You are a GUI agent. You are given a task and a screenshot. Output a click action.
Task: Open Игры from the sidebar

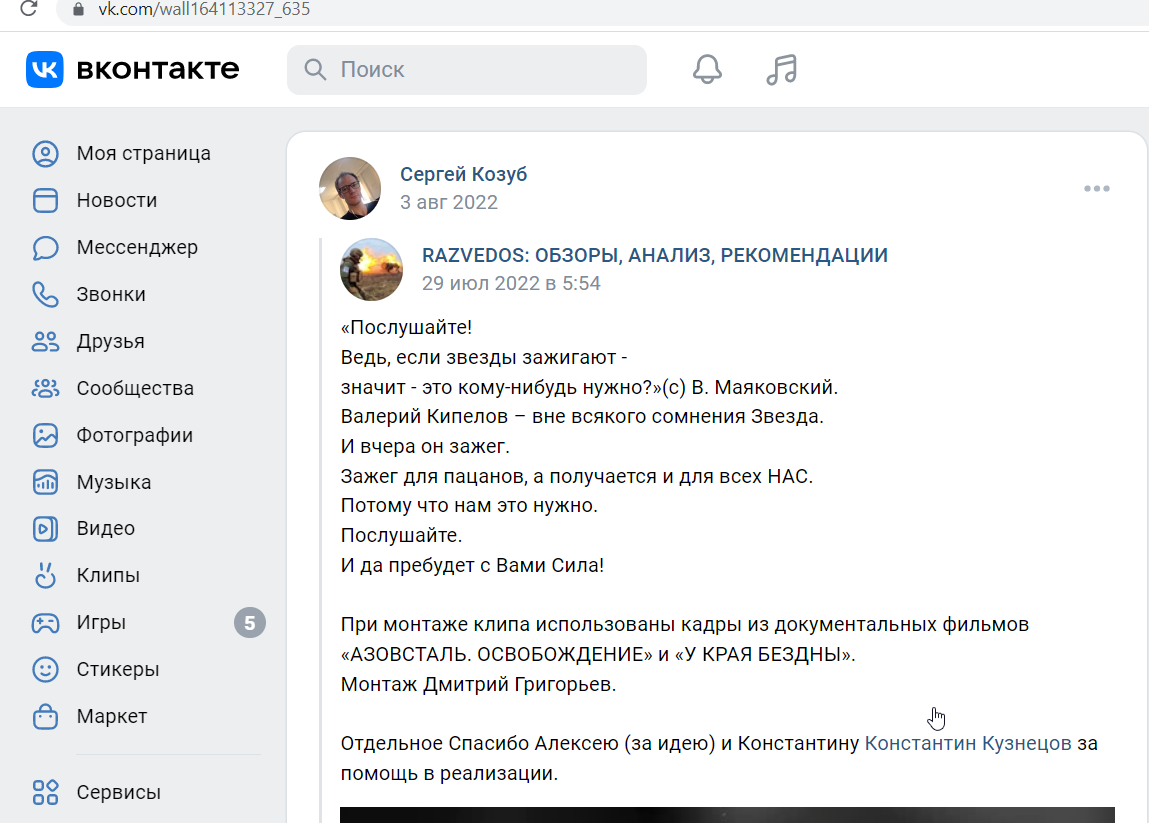pos(102,623)
